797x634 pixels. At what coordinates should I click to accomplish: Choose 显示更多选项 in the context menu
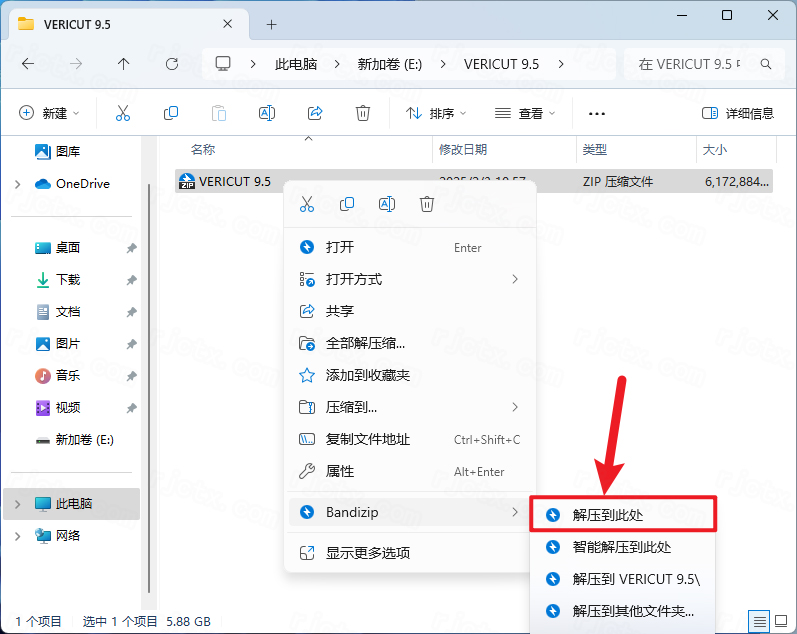[x=410, y=553]
